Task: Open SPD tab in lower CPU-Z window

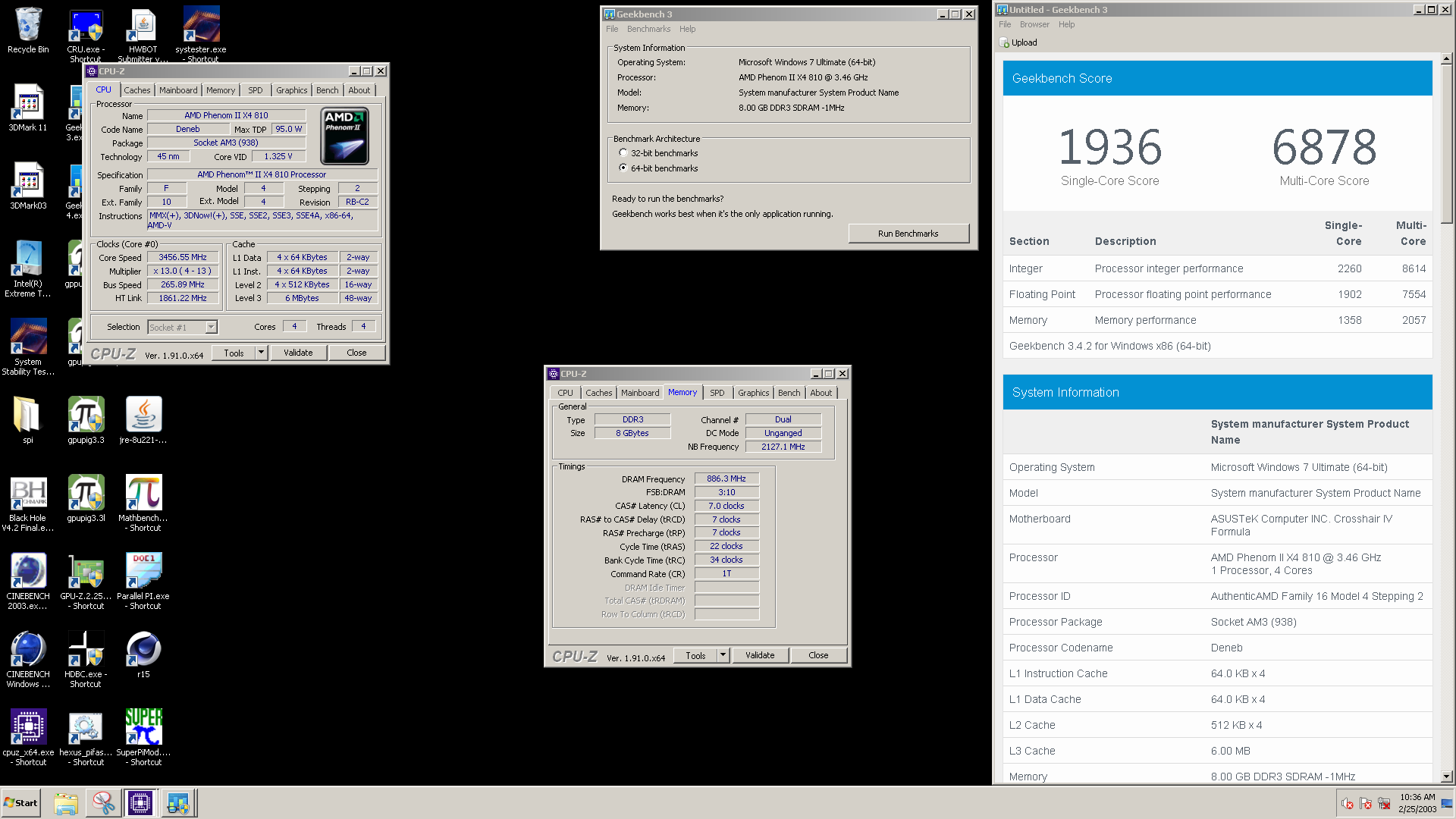Action: coord(717,393)
